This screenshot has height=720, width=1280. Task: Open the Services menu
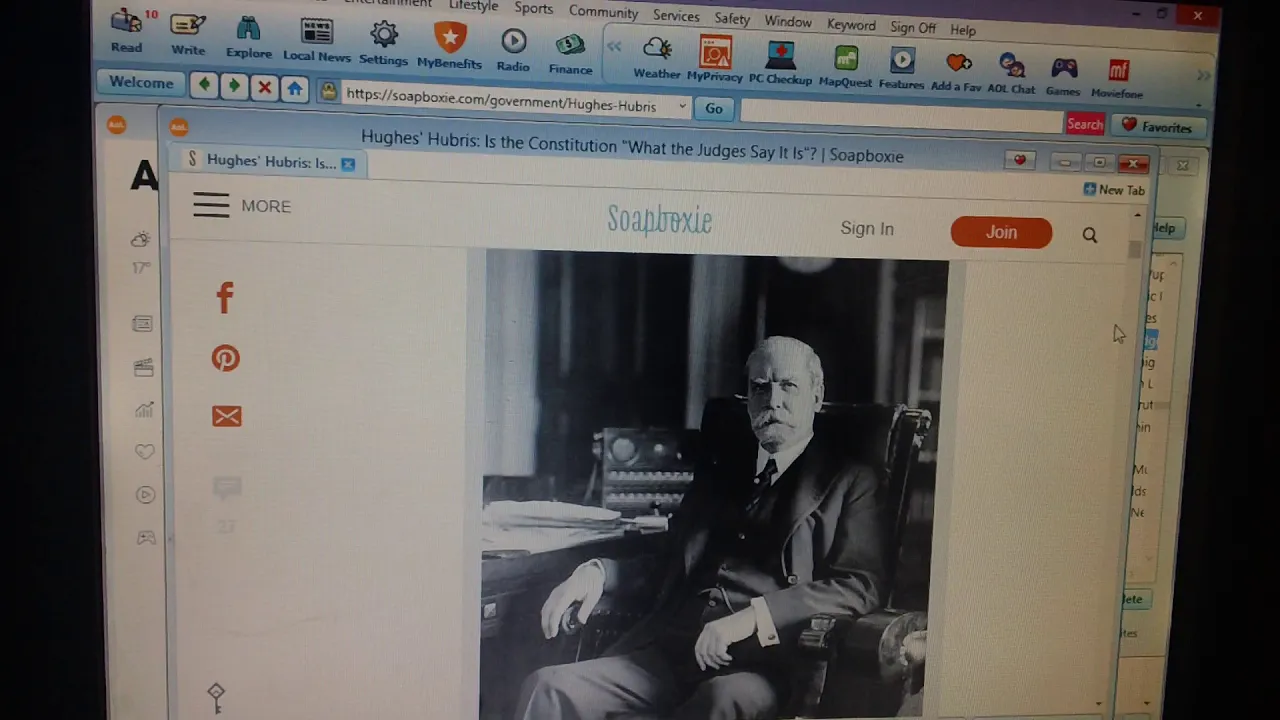tap(676, 15)
